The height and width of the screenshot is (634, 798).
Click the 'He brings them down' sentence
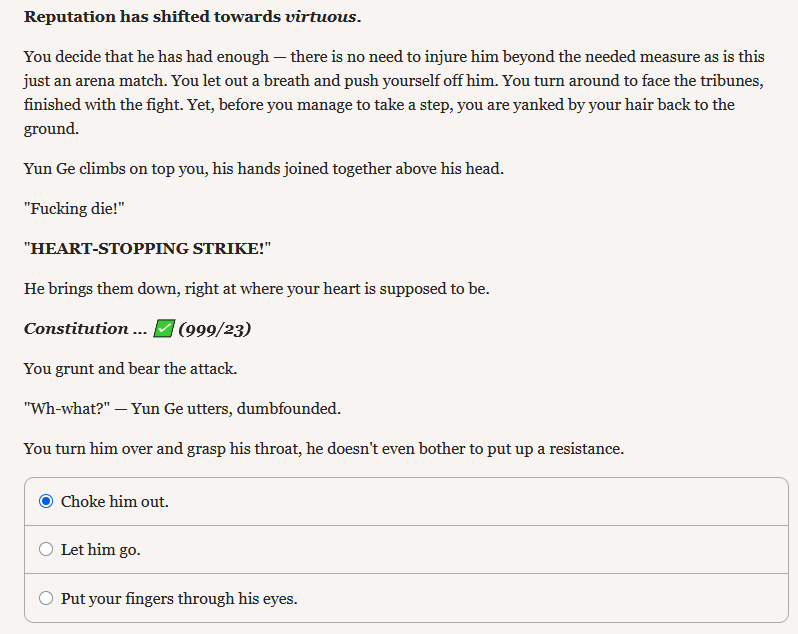pos(256,289)
